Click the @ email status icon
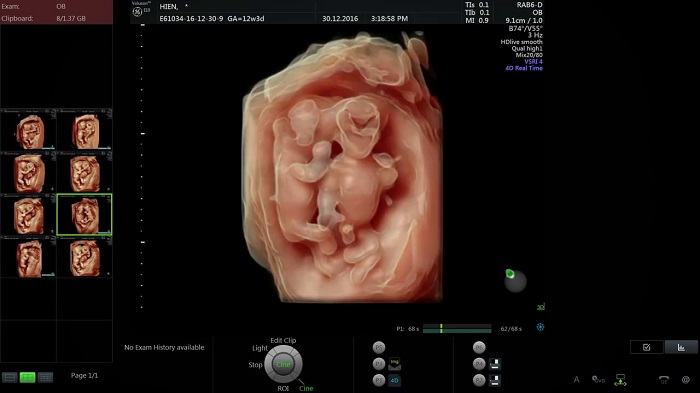Screen dimensions: 700x393 pos(686,380)
